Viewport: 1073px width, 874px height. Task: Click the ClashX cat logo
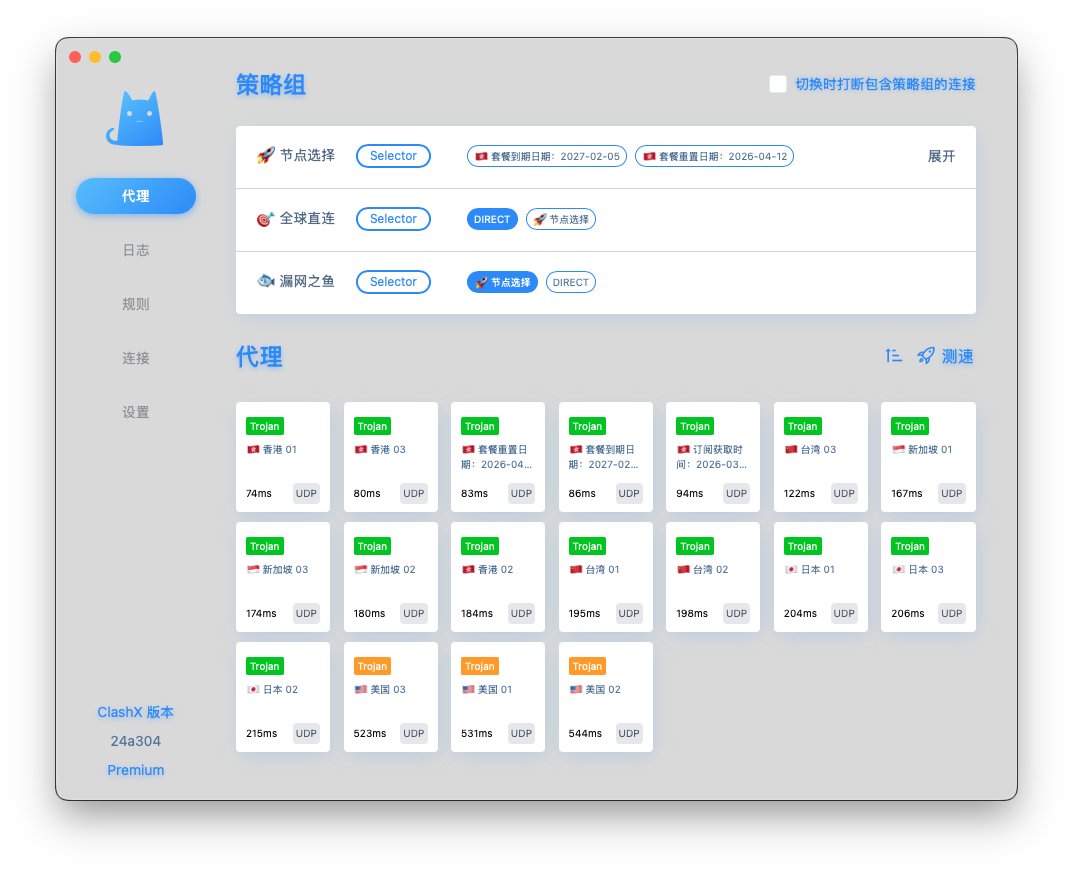[x=135, y=118]
